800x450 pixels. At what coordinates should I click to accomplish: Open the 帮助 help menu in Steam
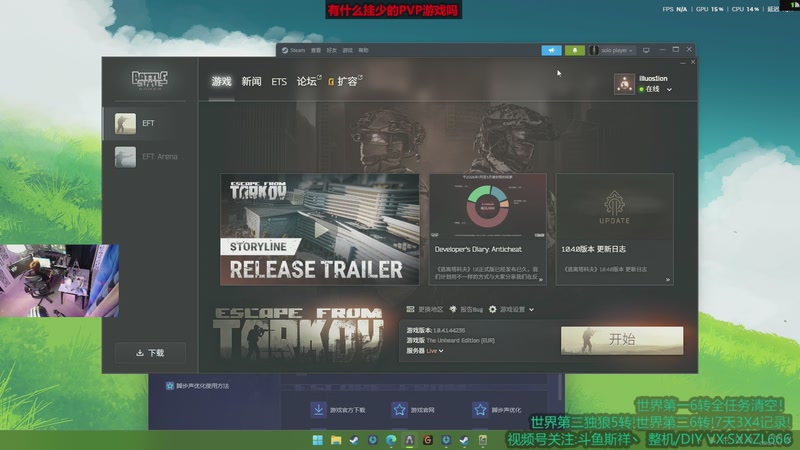pyautogui.click(x=363, y=51)
